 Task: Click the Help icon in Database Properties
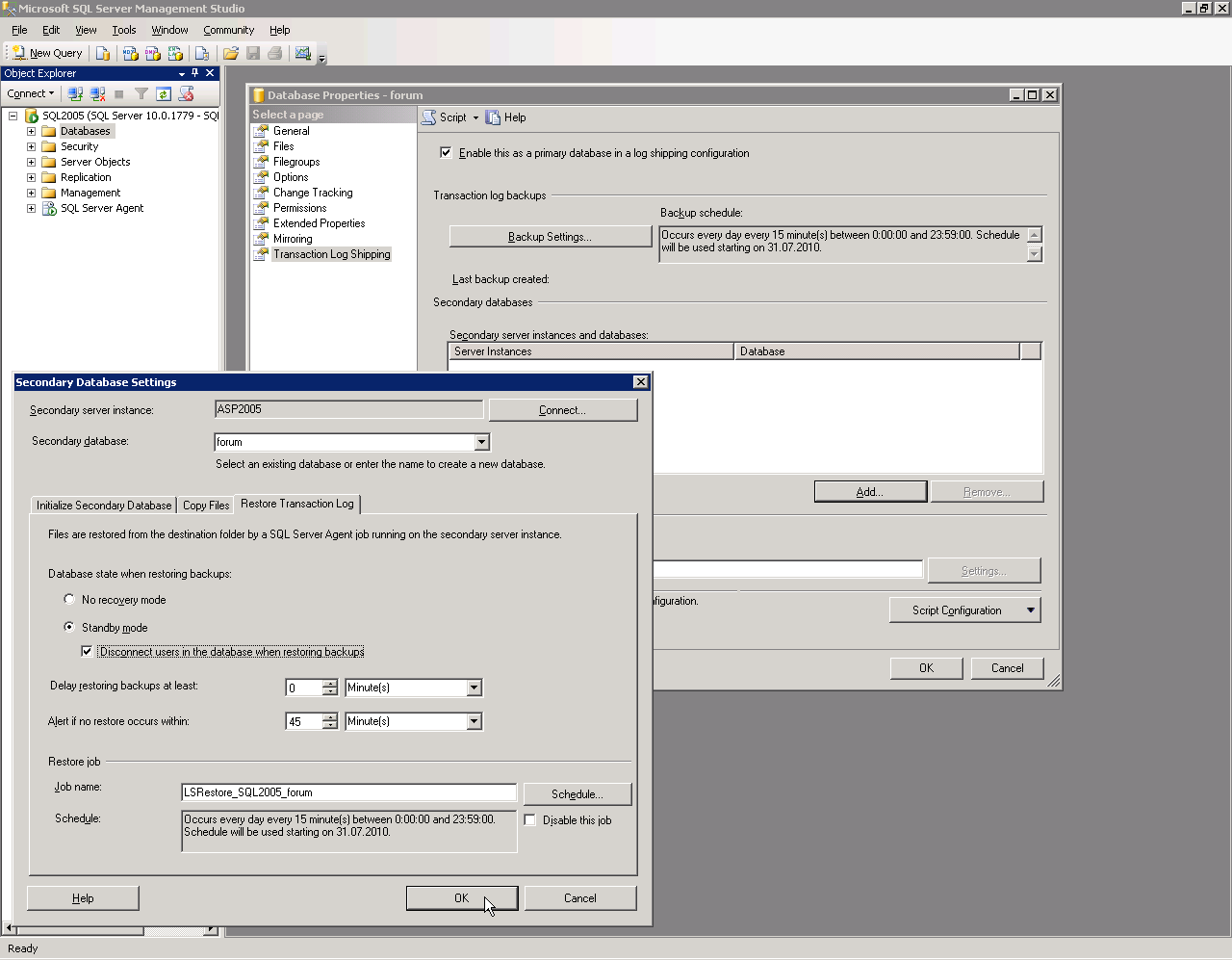pos(493,117)
